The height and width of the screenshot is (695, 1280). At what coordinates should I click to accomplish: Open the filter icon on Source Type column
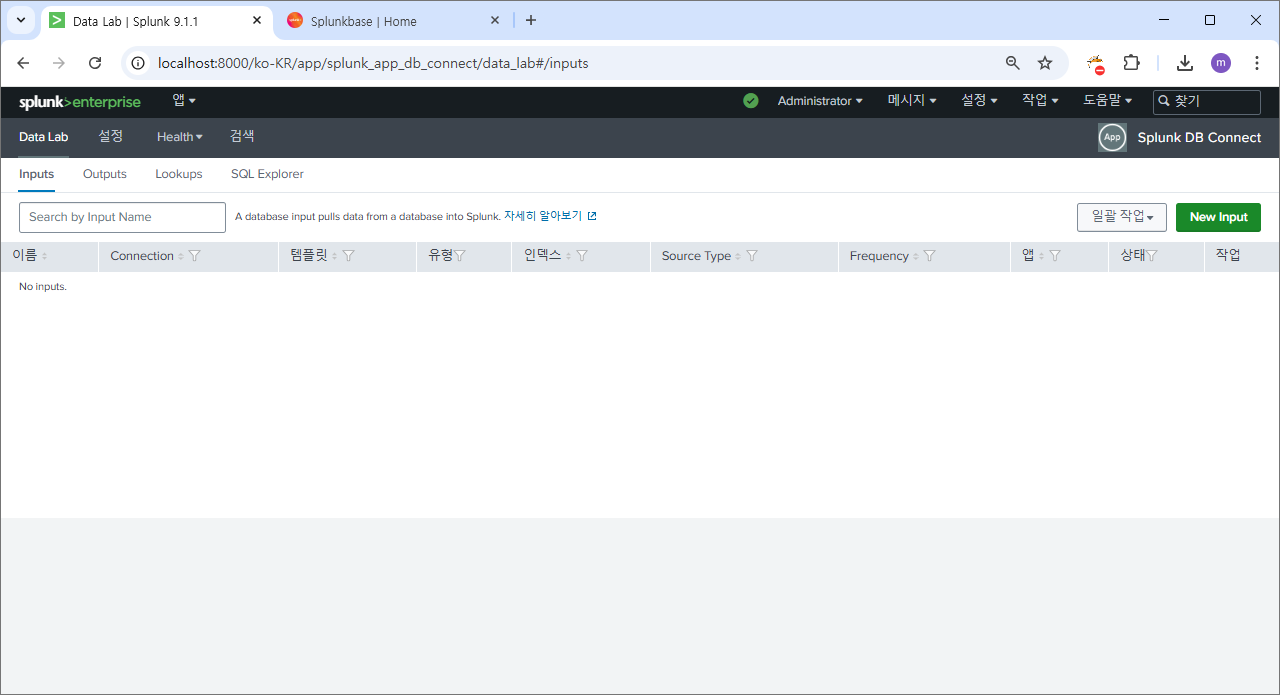pos(752,256)
